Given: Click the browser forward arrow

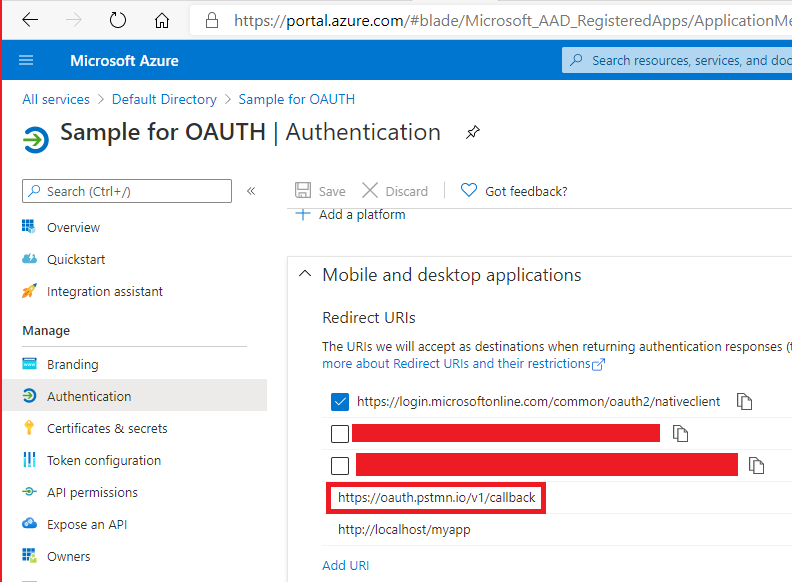Looking at the screenshot, I should 74,20.
